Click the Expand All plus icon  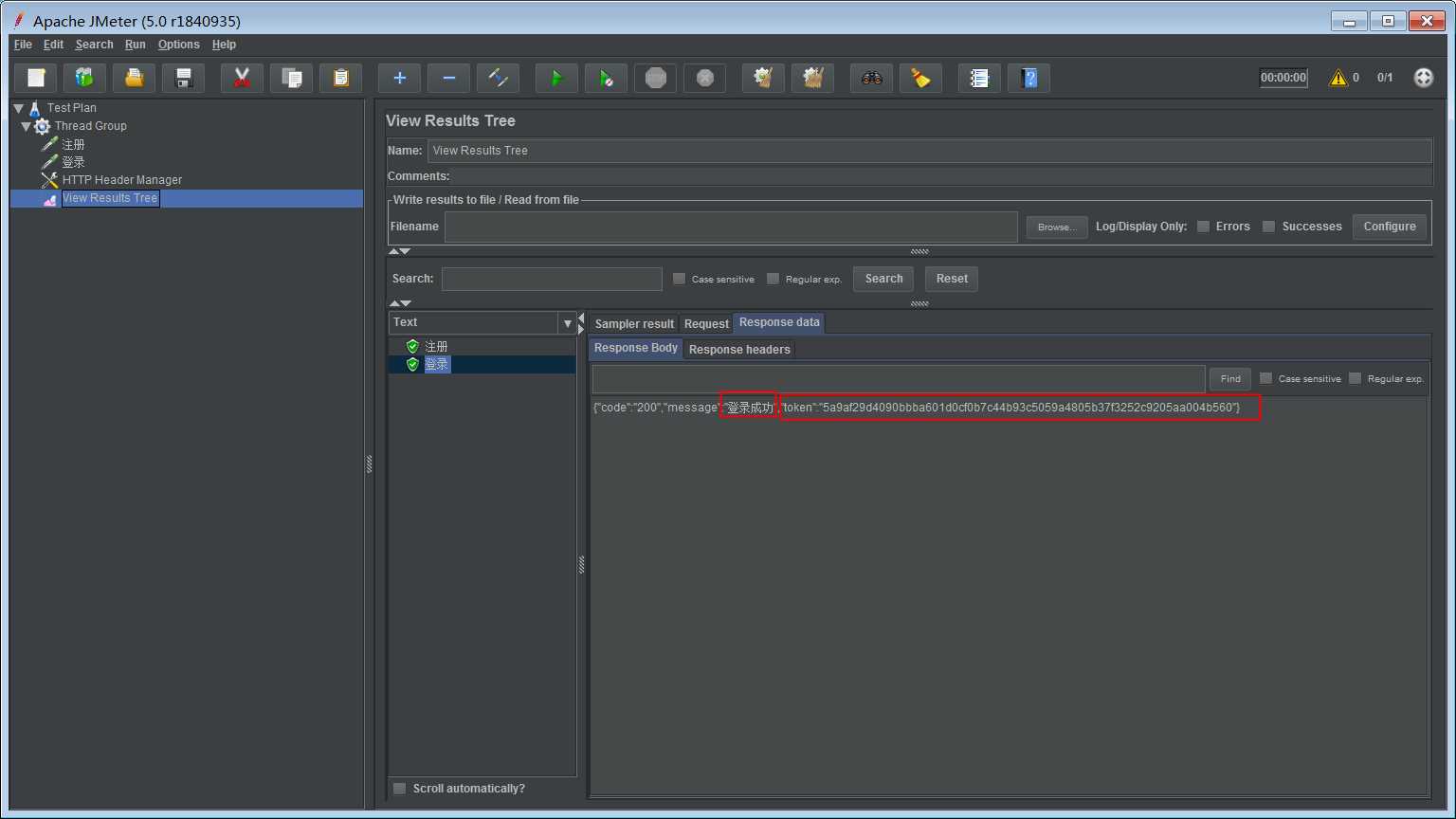pos(400,78)
